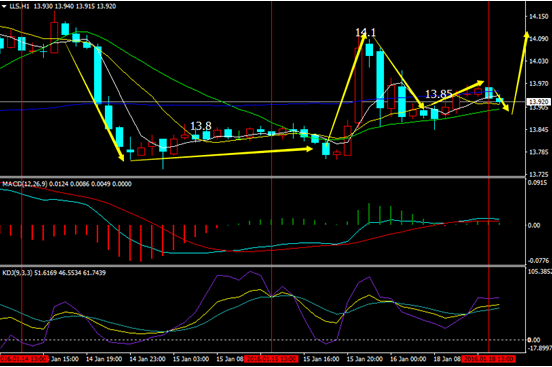Click the red time marker 2016.01.18 13:00

[489, 359]
